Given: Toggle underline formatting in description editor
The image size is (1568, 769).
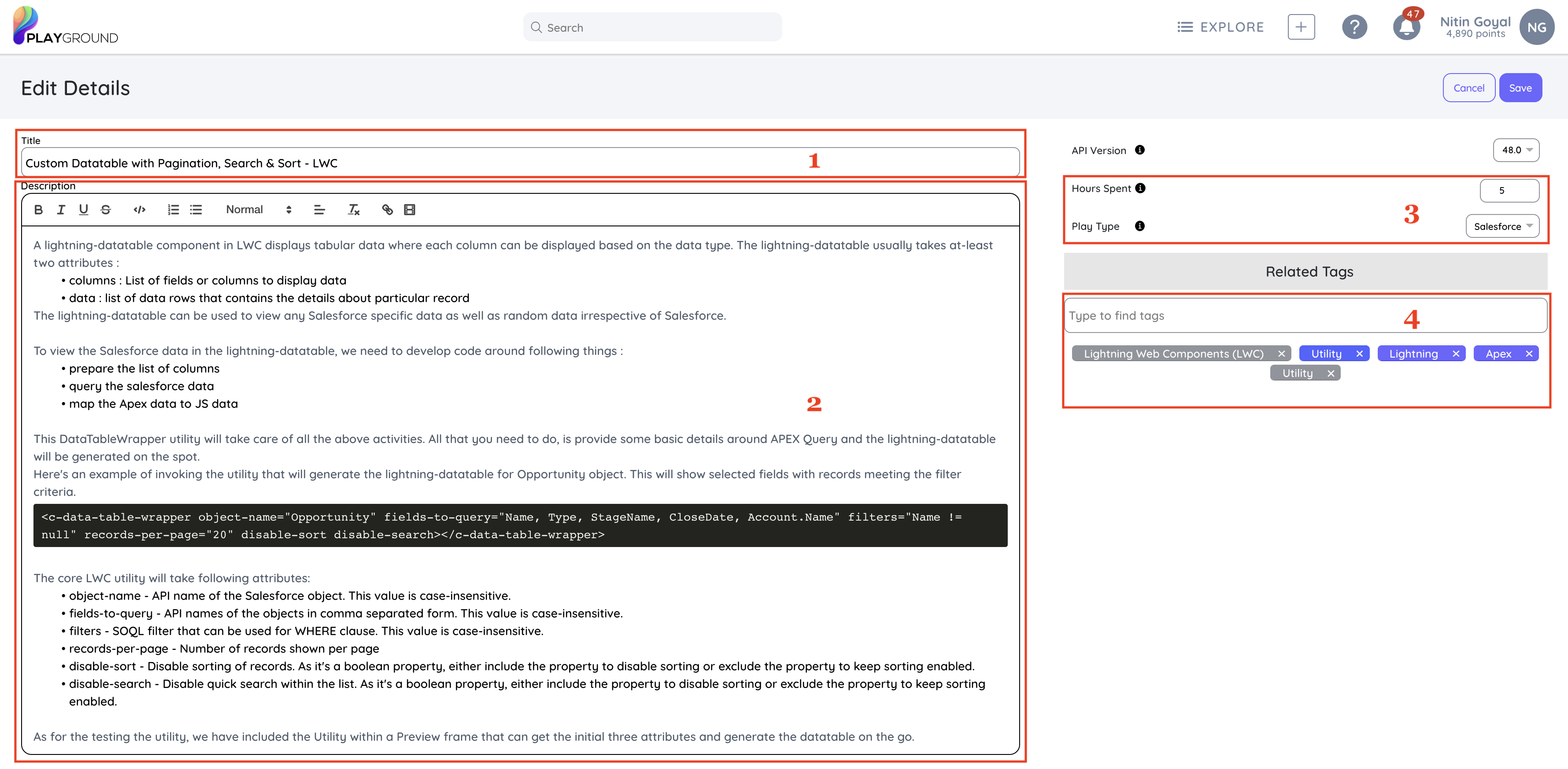Looking at the screenshot, I should point(83,210).
